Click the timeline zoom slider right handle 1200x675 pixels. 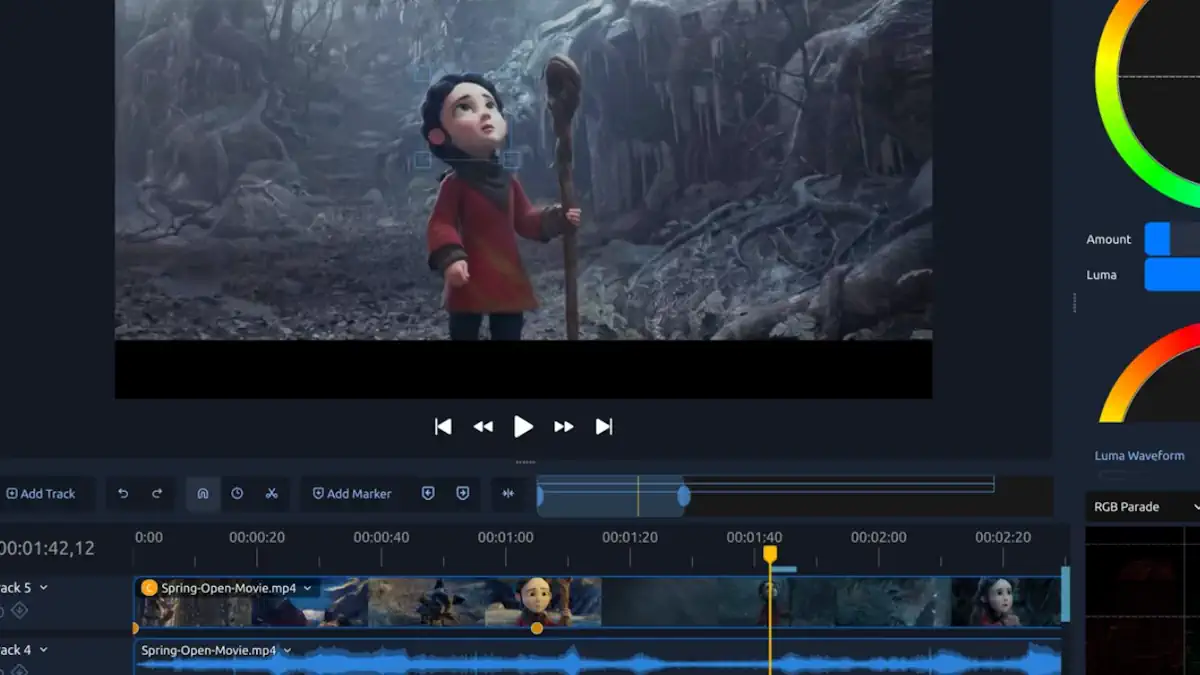[x=684, y=496]
